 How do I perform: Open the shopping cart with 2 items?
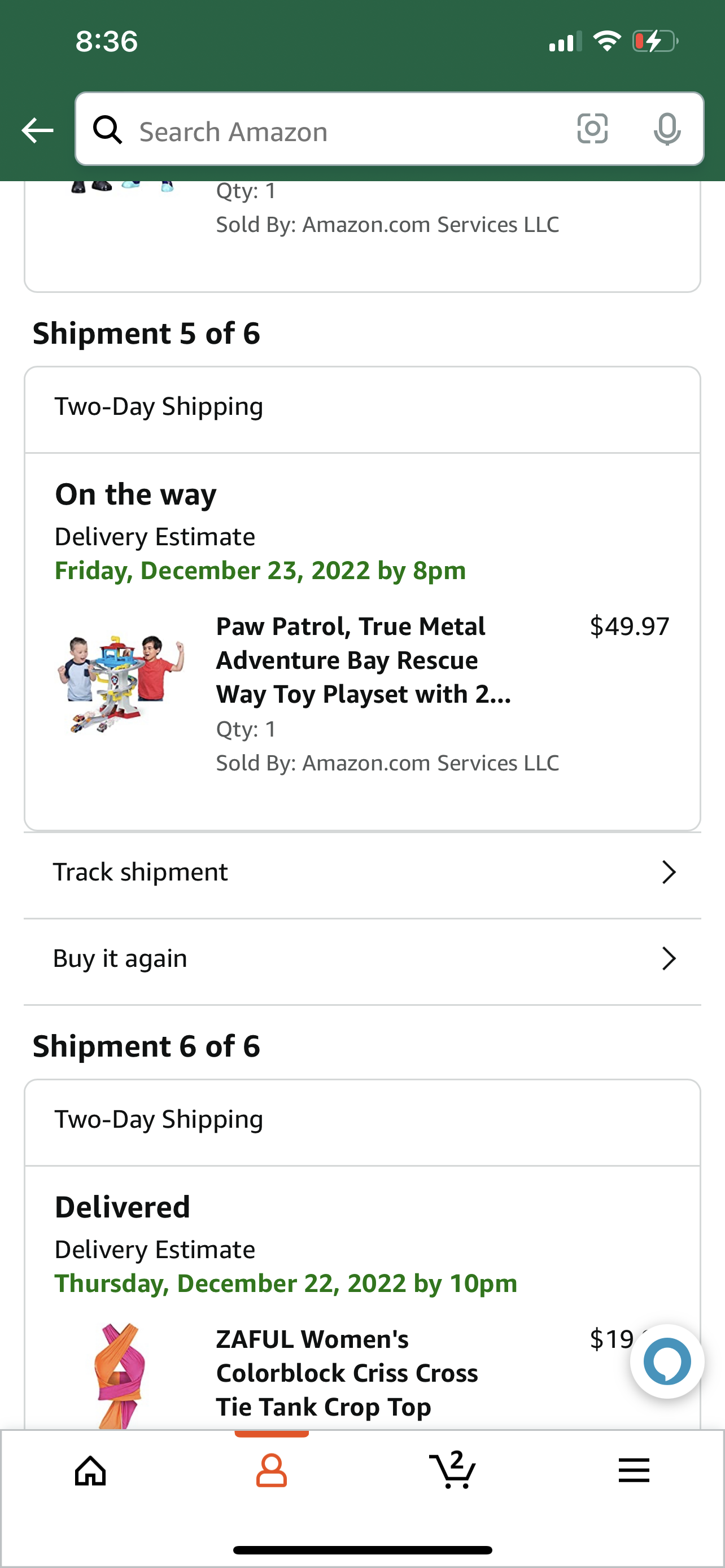pos(452,1470)
